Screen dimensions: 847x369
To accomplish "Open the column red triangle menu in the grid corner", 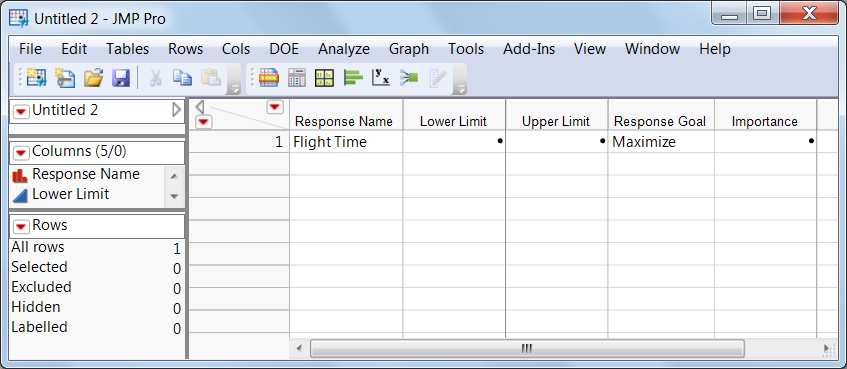I will [275, 107].
